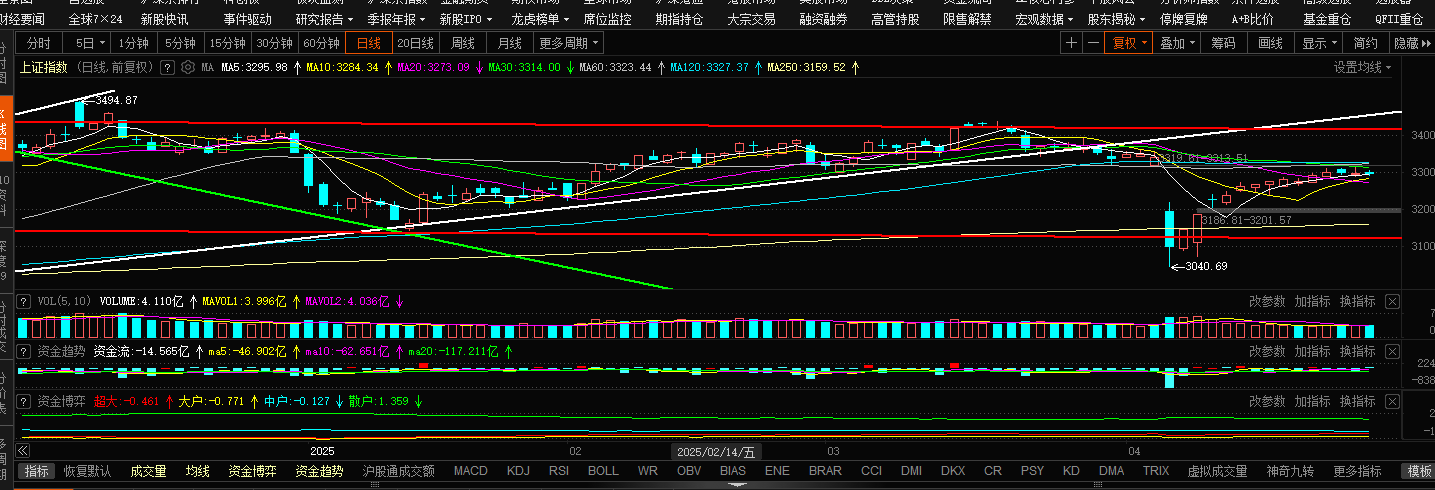
Task: Click 简约 simple mode button
Action: click(1366, 43)
